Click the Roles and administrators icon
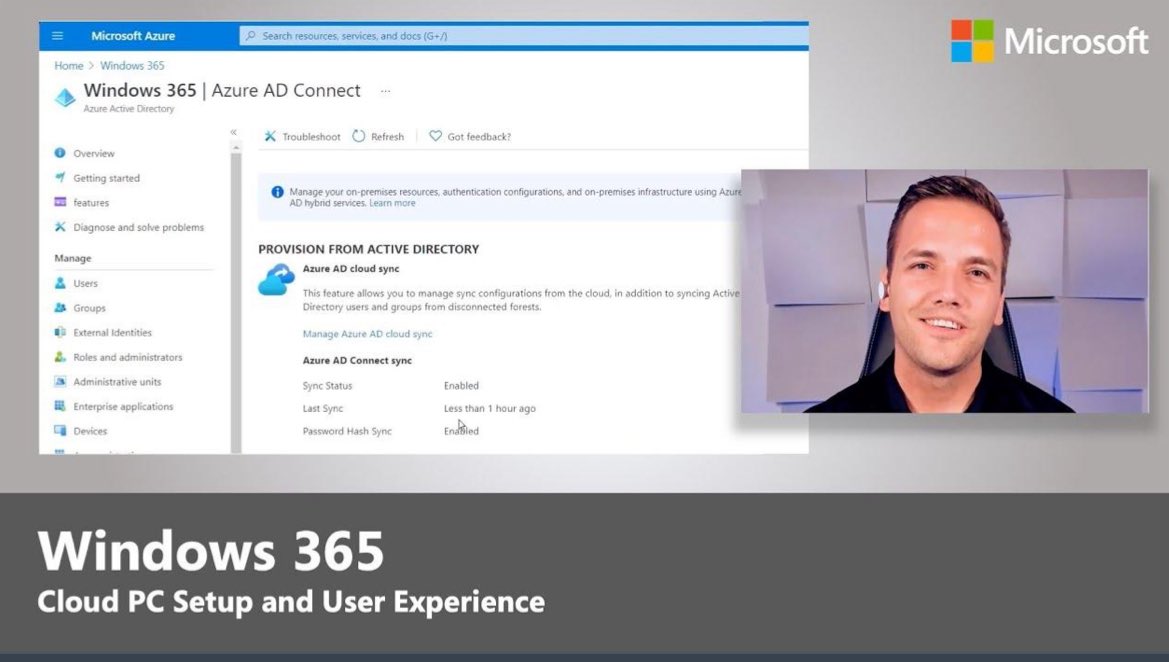Screen dimensions: 1169x662 (60, 356)
